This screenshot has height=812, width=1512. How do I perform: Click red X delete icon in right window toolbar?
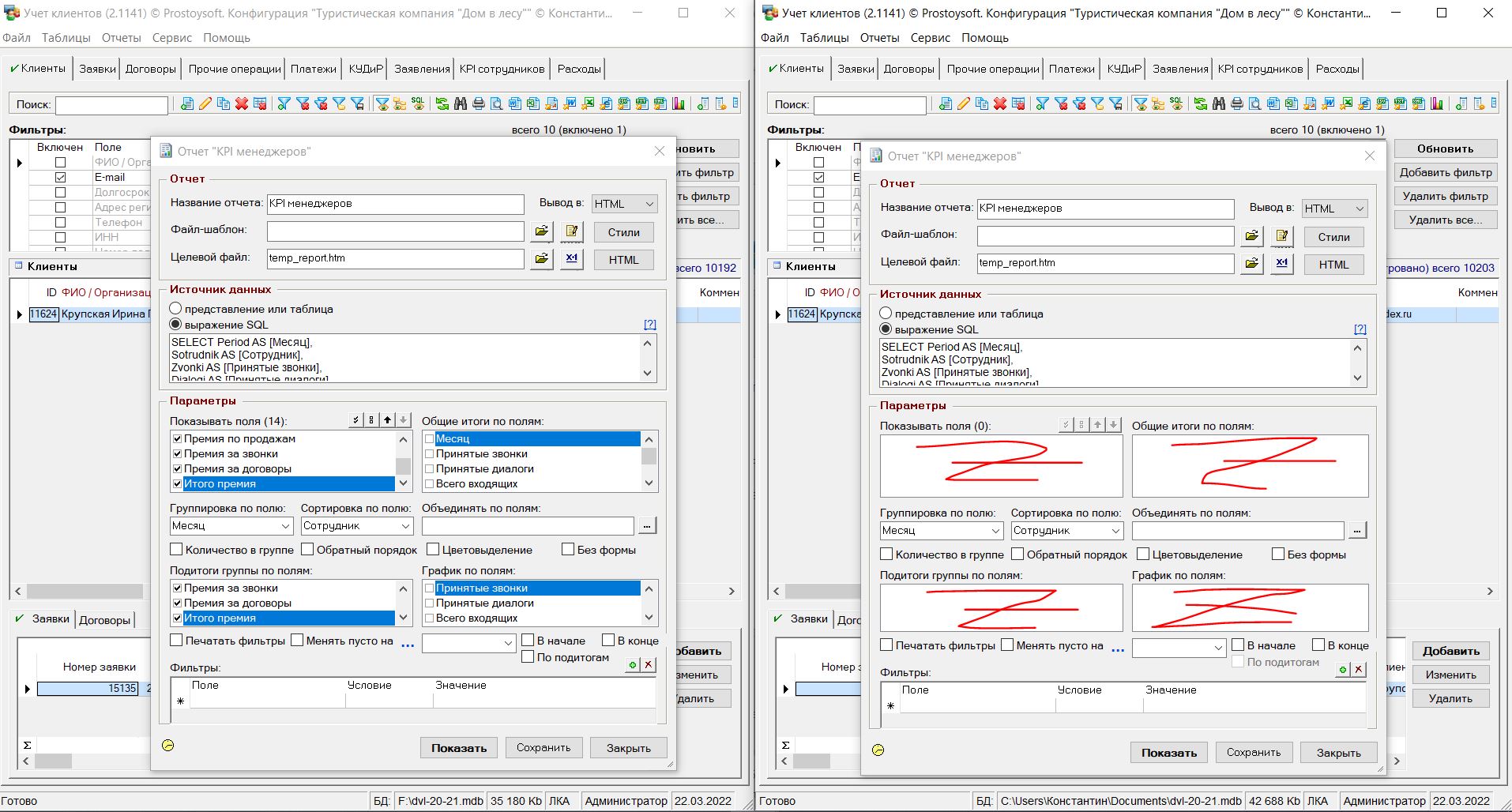1000,103
